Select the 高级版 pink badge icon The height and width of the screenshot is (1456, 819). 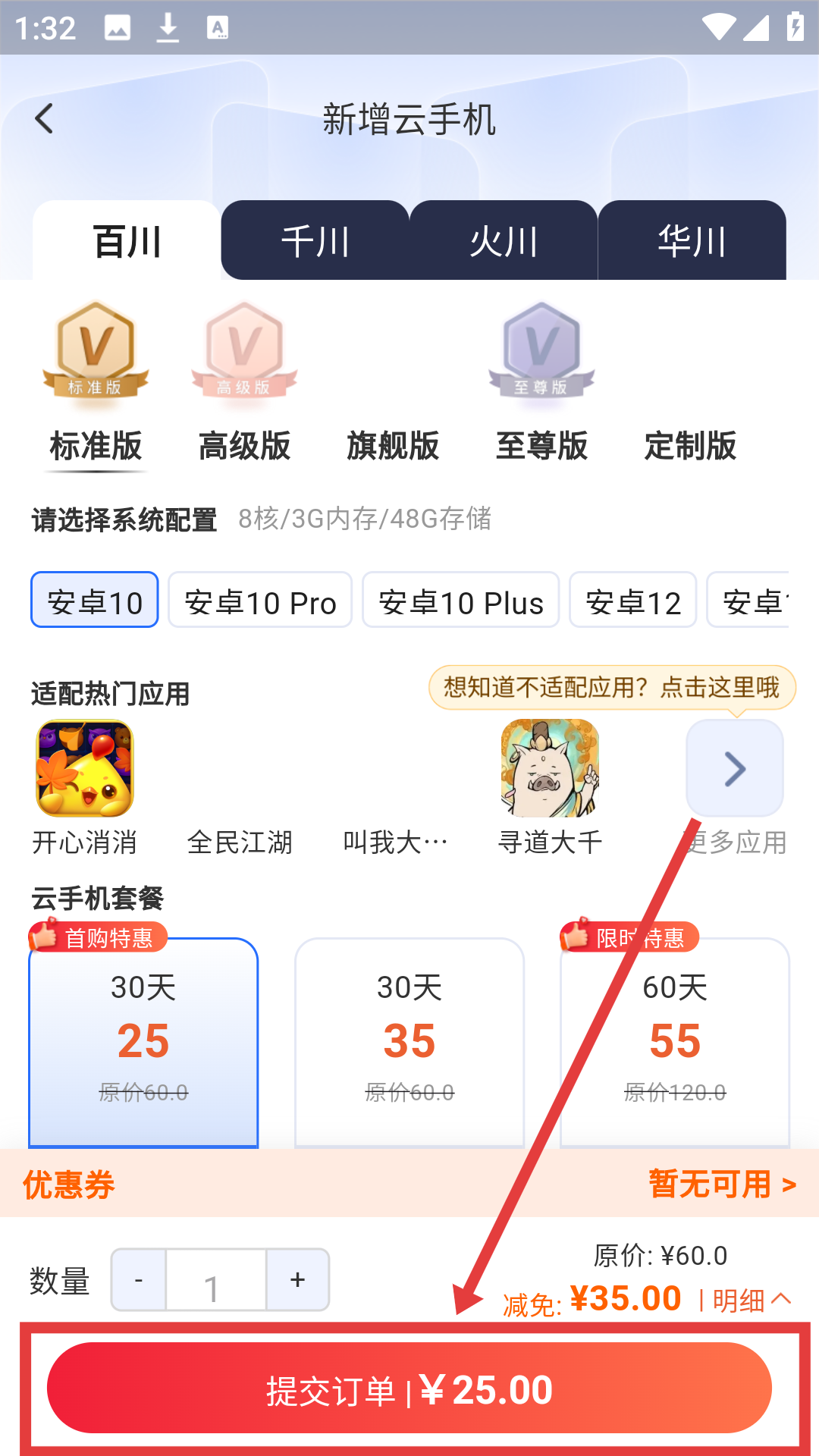point(244,350)
